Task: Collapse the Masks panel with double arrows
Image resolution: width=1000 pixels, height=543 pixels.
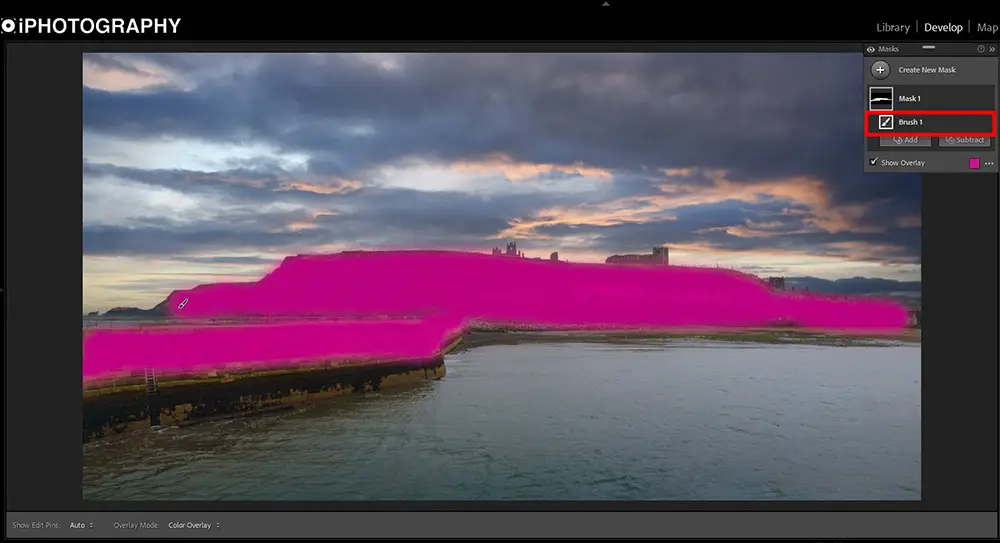Action: click(991, 49)
